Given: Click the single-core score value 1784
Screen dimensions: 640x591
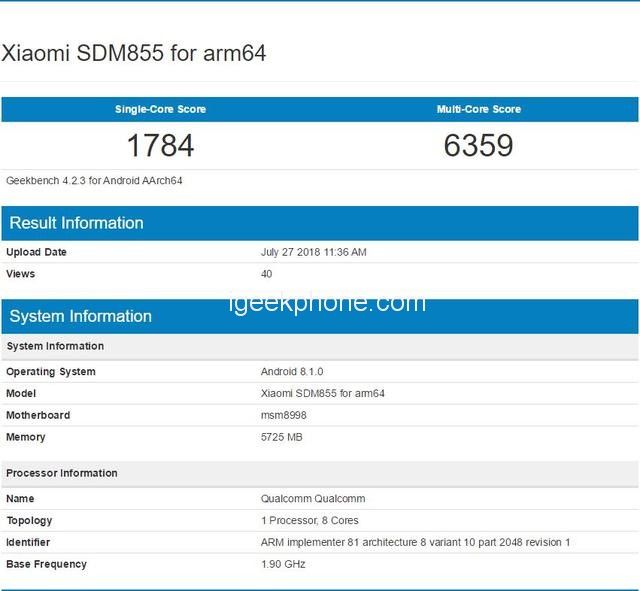Looking at the screenshot, I should click(x=160, y=145).
